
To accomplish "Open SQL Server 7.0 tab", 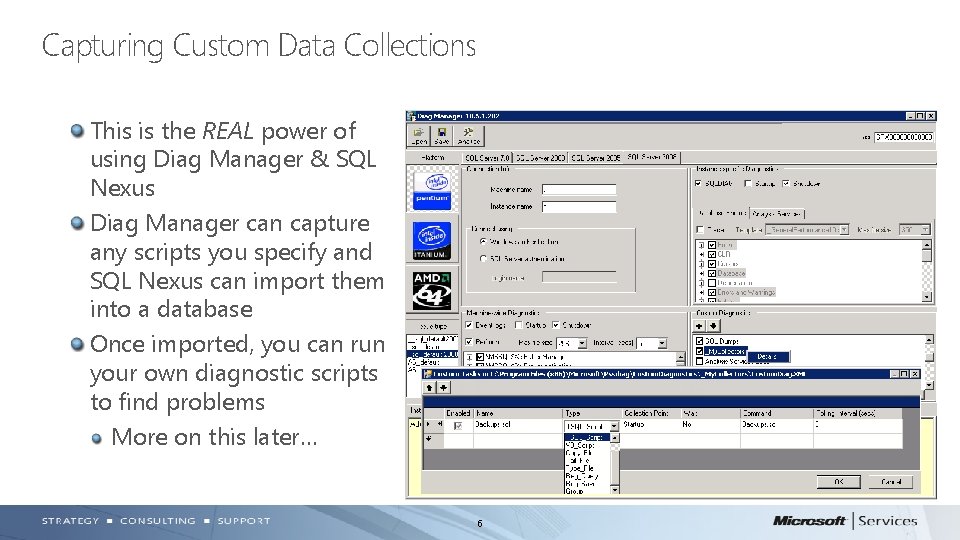I will click(487, 157).
